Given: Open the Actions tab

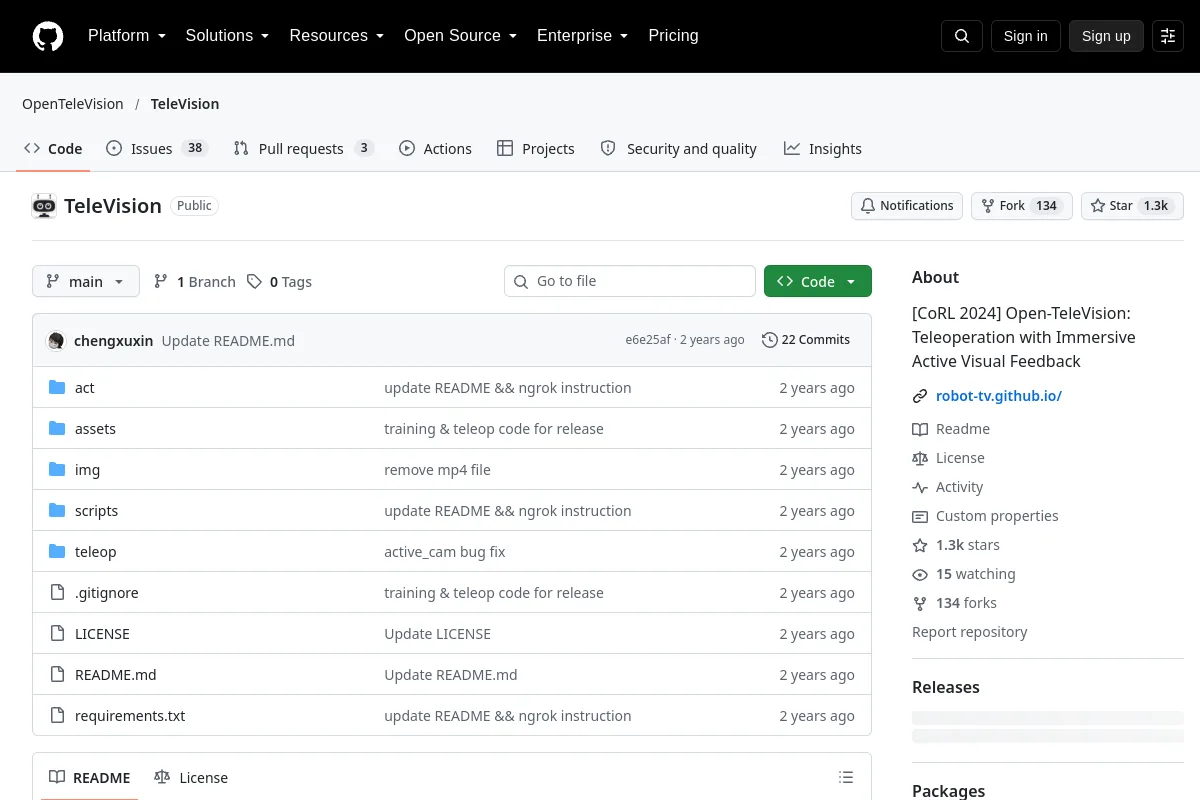Looking at the screenshot, I should (435, 149).
